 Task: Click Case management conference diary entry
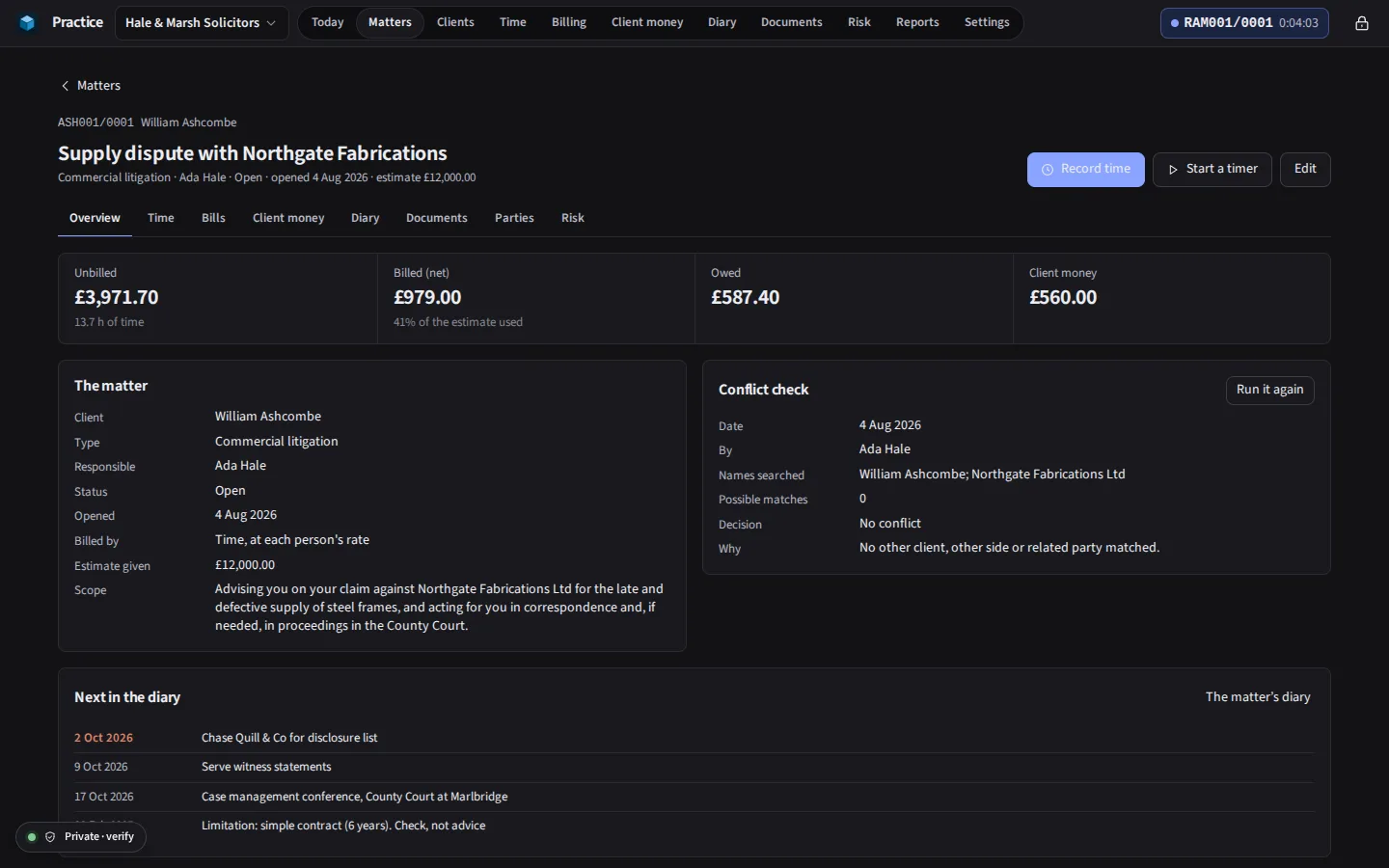pos(354,797)
